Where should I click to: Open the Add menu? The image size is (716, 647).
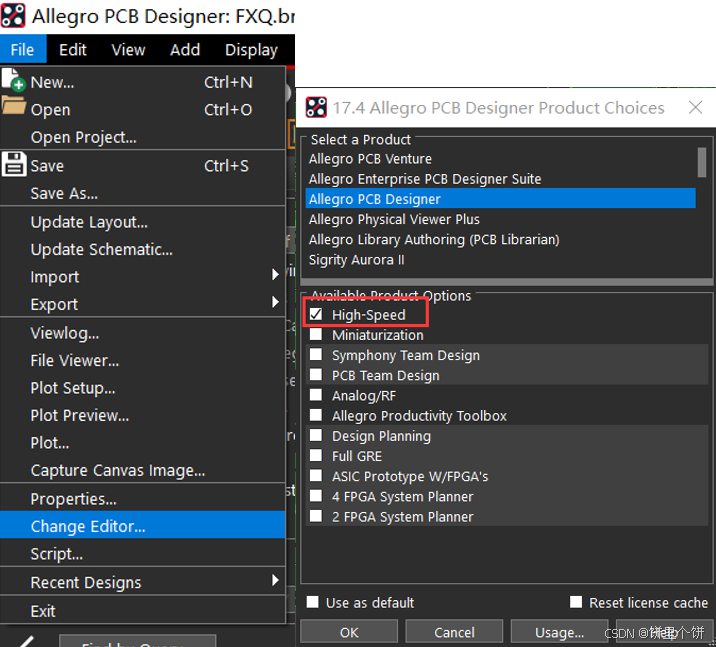coord(185,49)
